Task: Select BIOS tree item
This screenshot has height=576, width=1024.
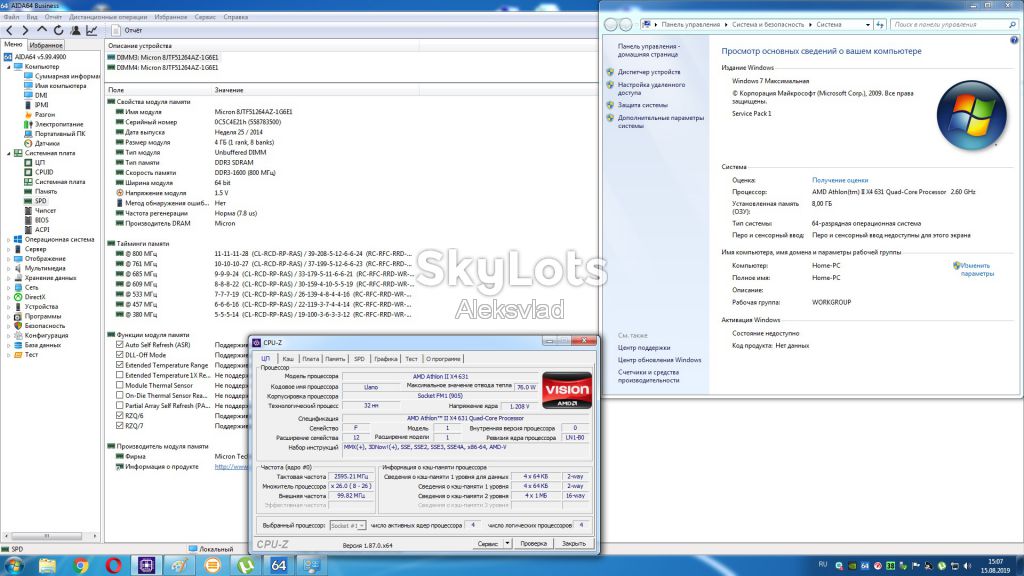Action: click(42, 220)
